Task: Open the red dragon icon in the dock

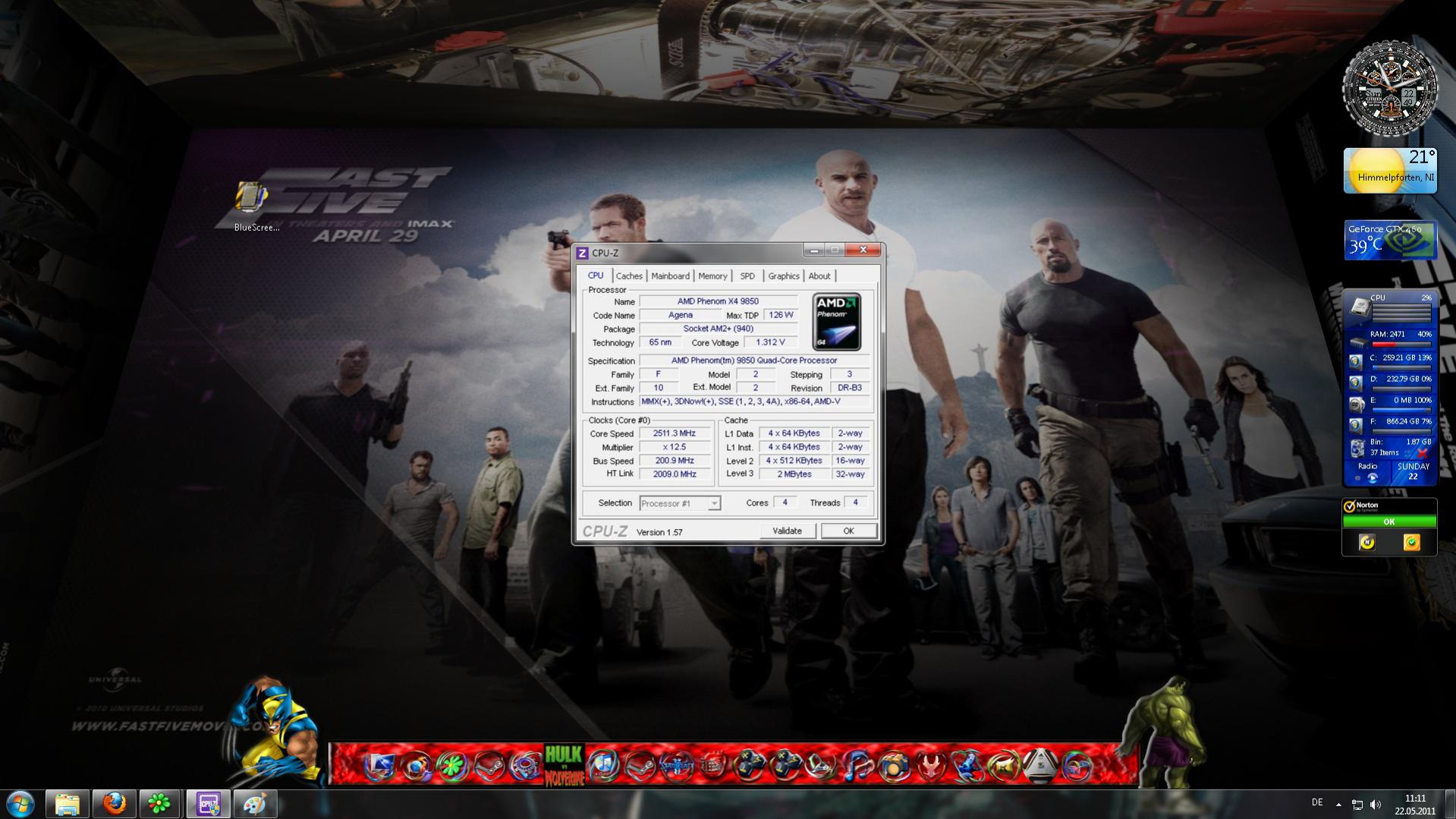Action: (712, 765)
